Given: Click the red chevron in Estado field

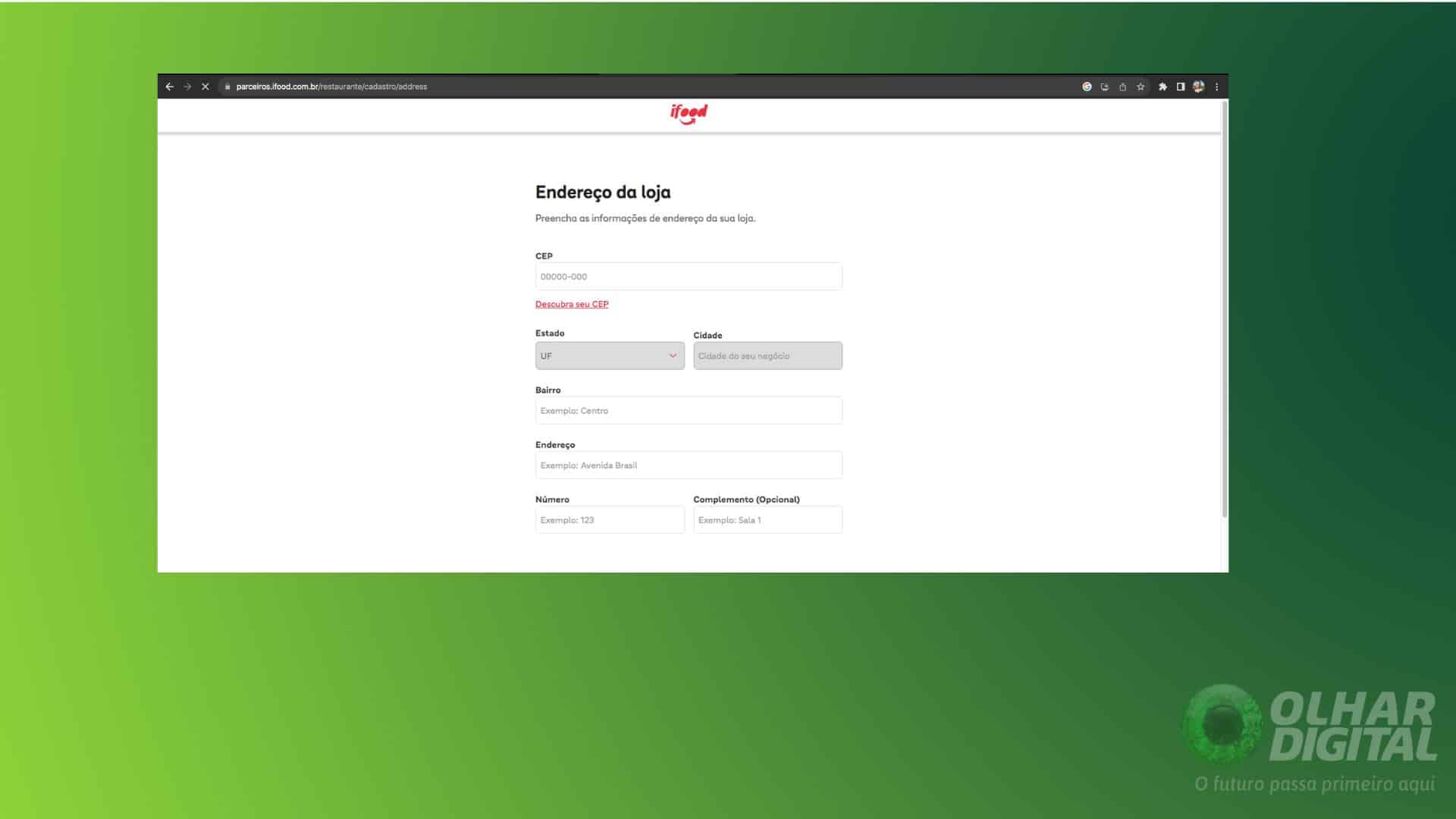Looking at the screenshot, I should click(x=673, y=356).
